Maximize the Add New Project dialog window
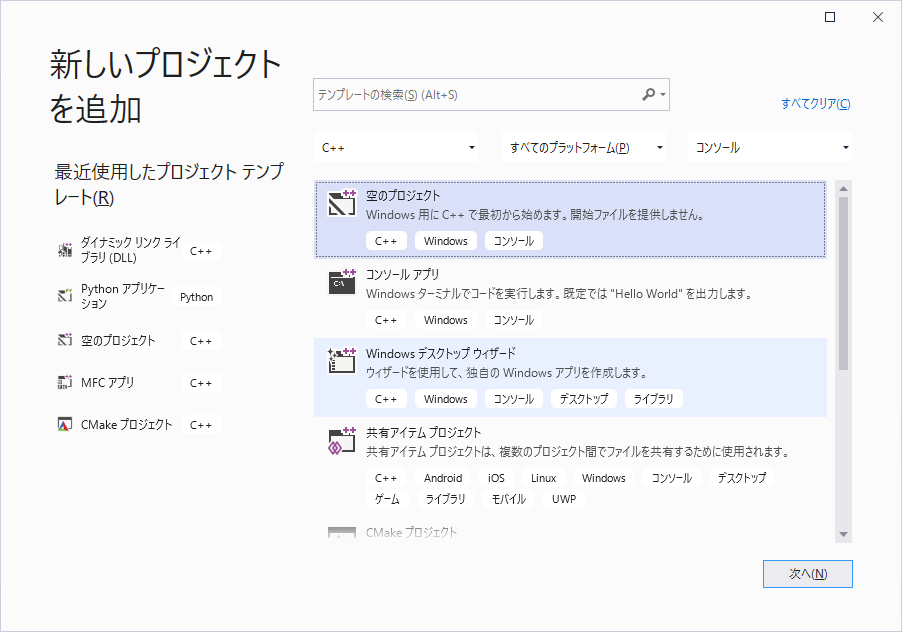This screenshot has height=632, width=902. tap(830, 17)
